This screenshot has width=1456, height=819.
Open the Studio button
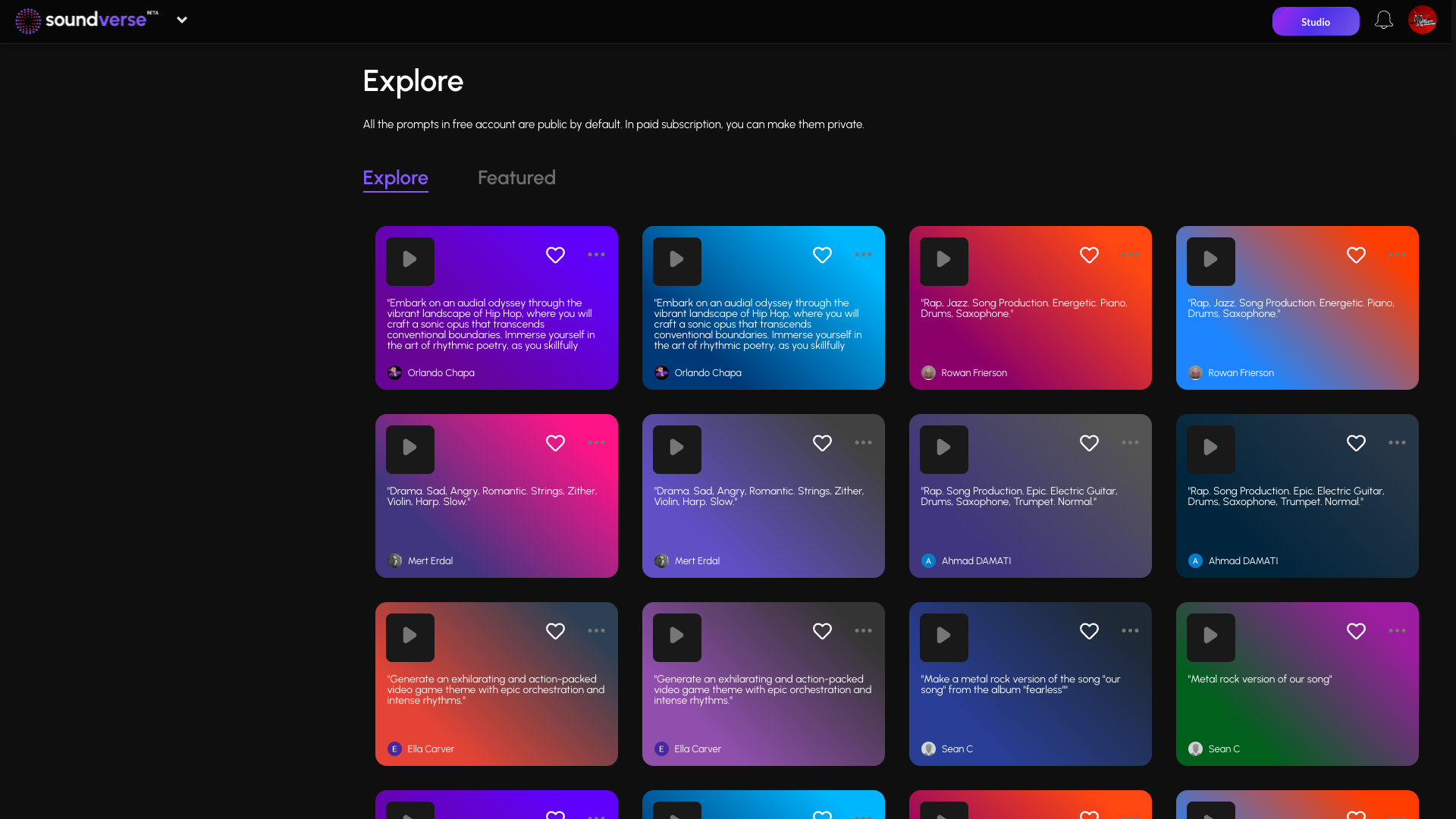[x=1315, y=21]
